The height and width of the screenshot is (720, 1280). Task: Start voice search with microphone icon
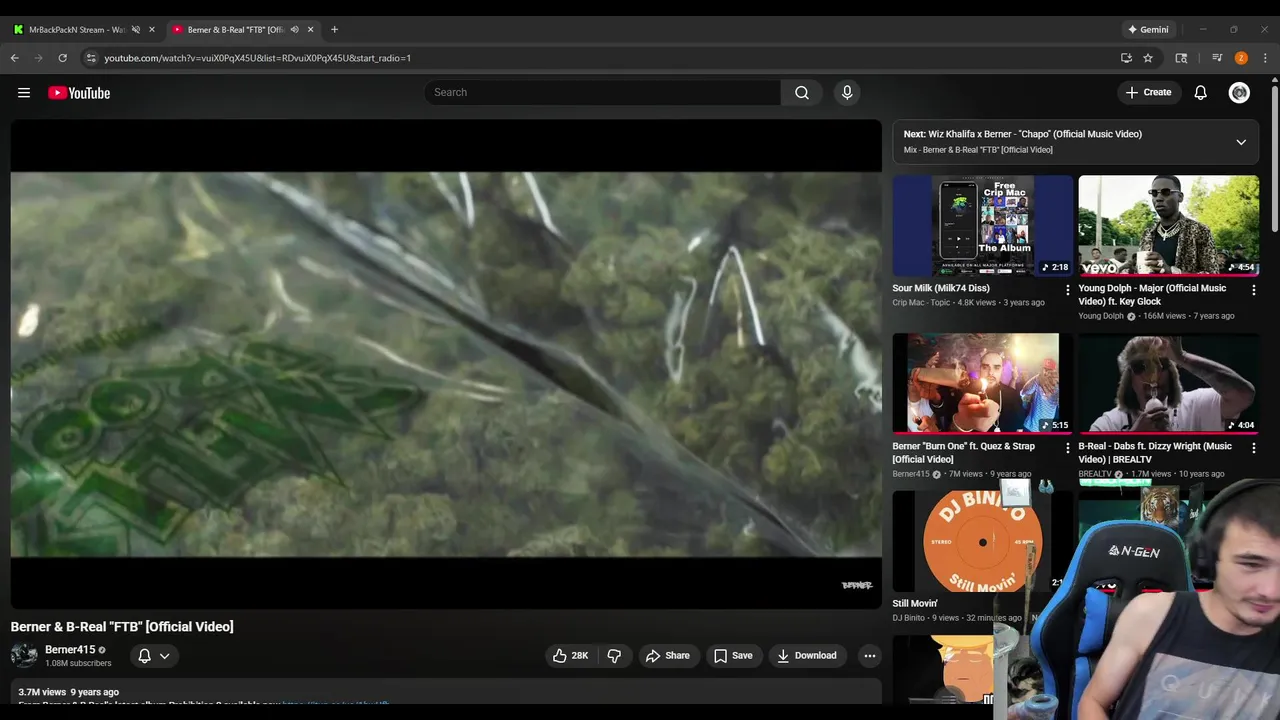pyautogui.click(x=847, y=92)
